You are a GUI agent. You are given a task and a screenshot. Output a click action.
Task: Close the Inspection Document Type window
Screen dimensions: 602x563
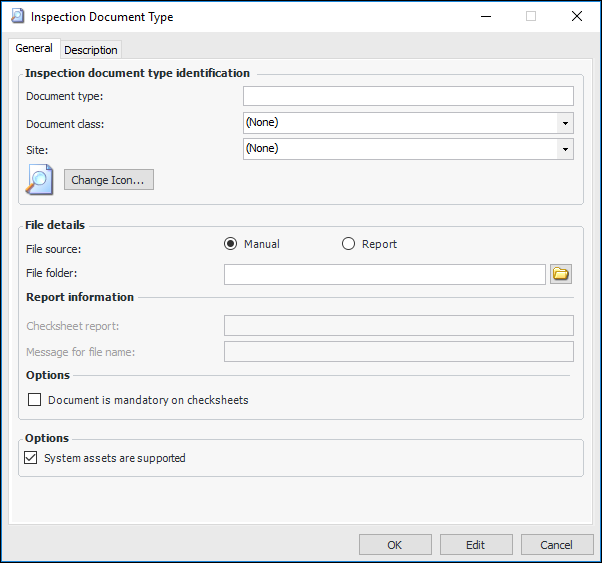coord(576,17)
